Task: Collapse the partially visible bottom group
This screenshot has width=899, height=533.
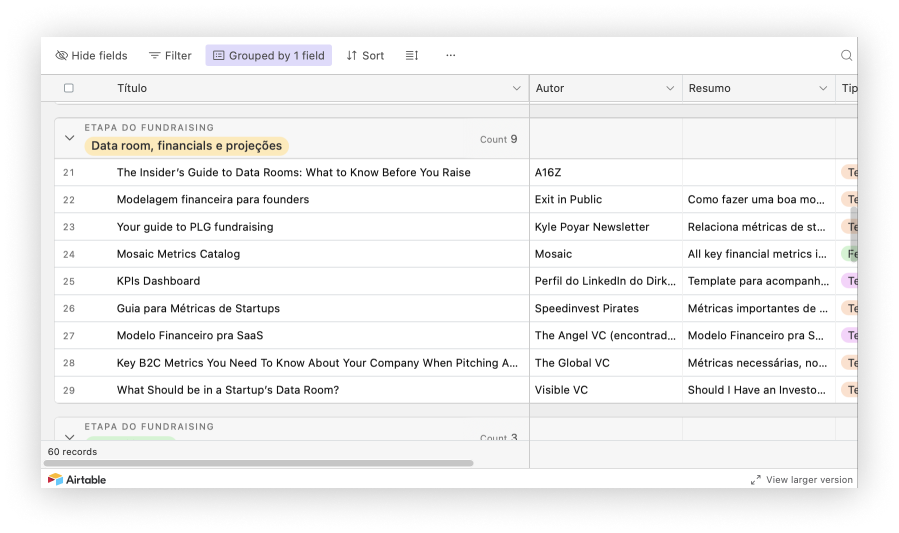Action: click(69, 436)
